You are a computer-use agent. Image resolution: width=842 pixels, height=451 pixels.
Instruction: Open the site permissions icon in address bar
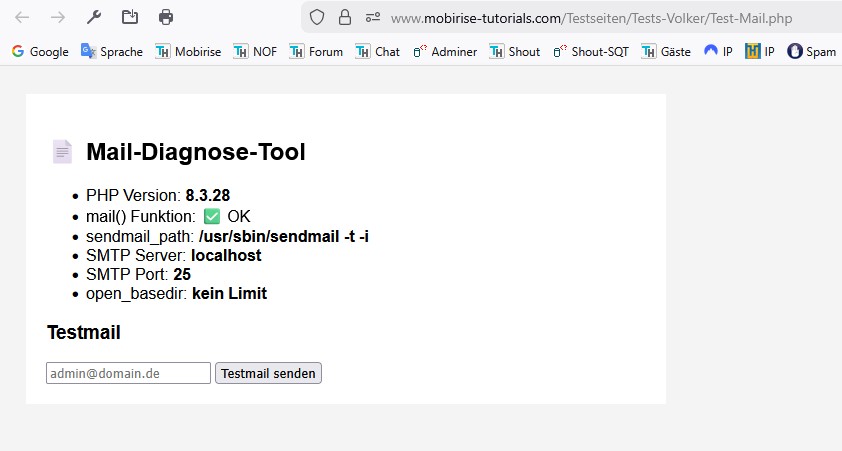tap(373, 17)
